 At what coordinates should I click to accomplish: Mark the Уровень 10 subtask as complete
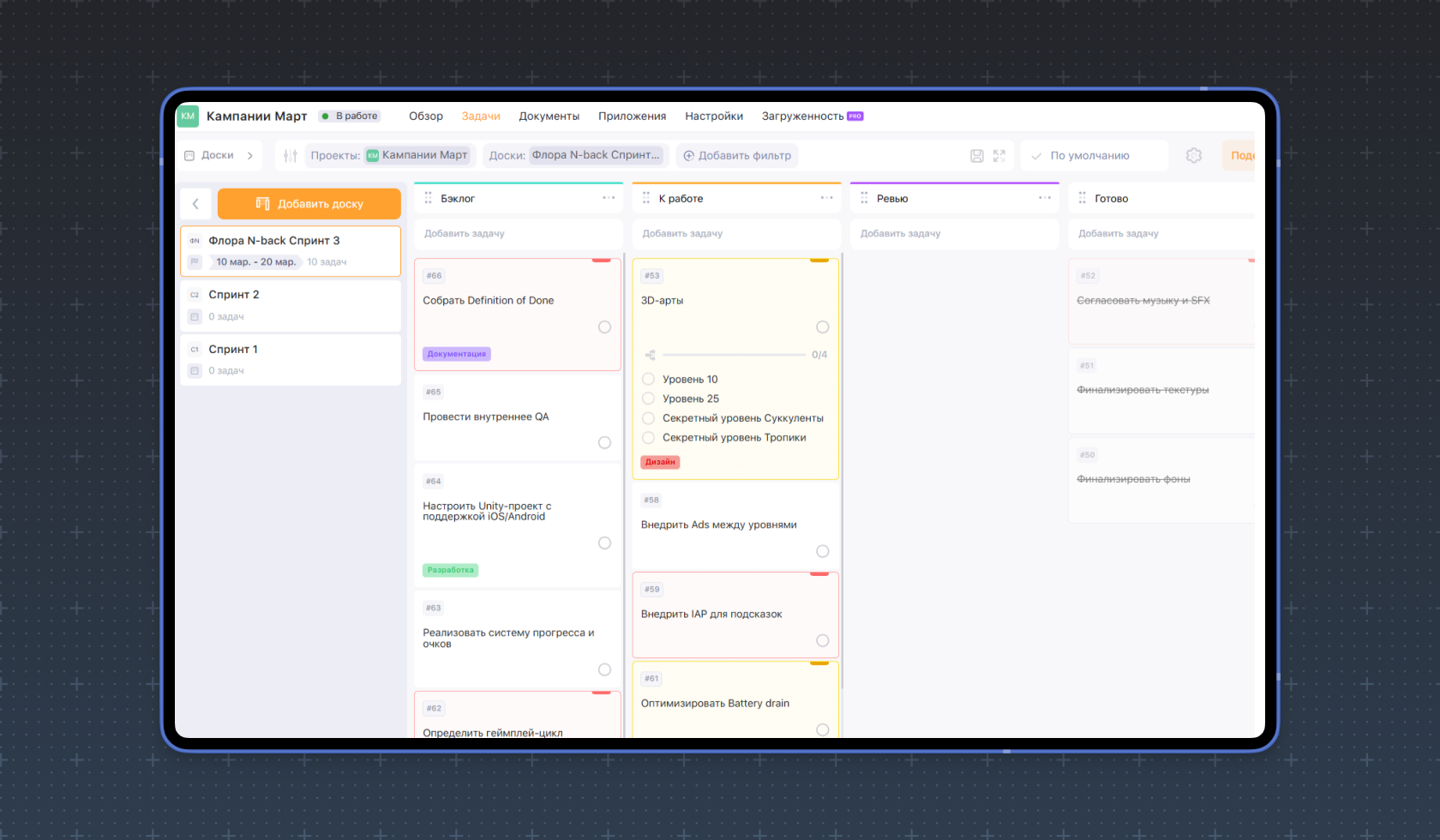[648, 379]
